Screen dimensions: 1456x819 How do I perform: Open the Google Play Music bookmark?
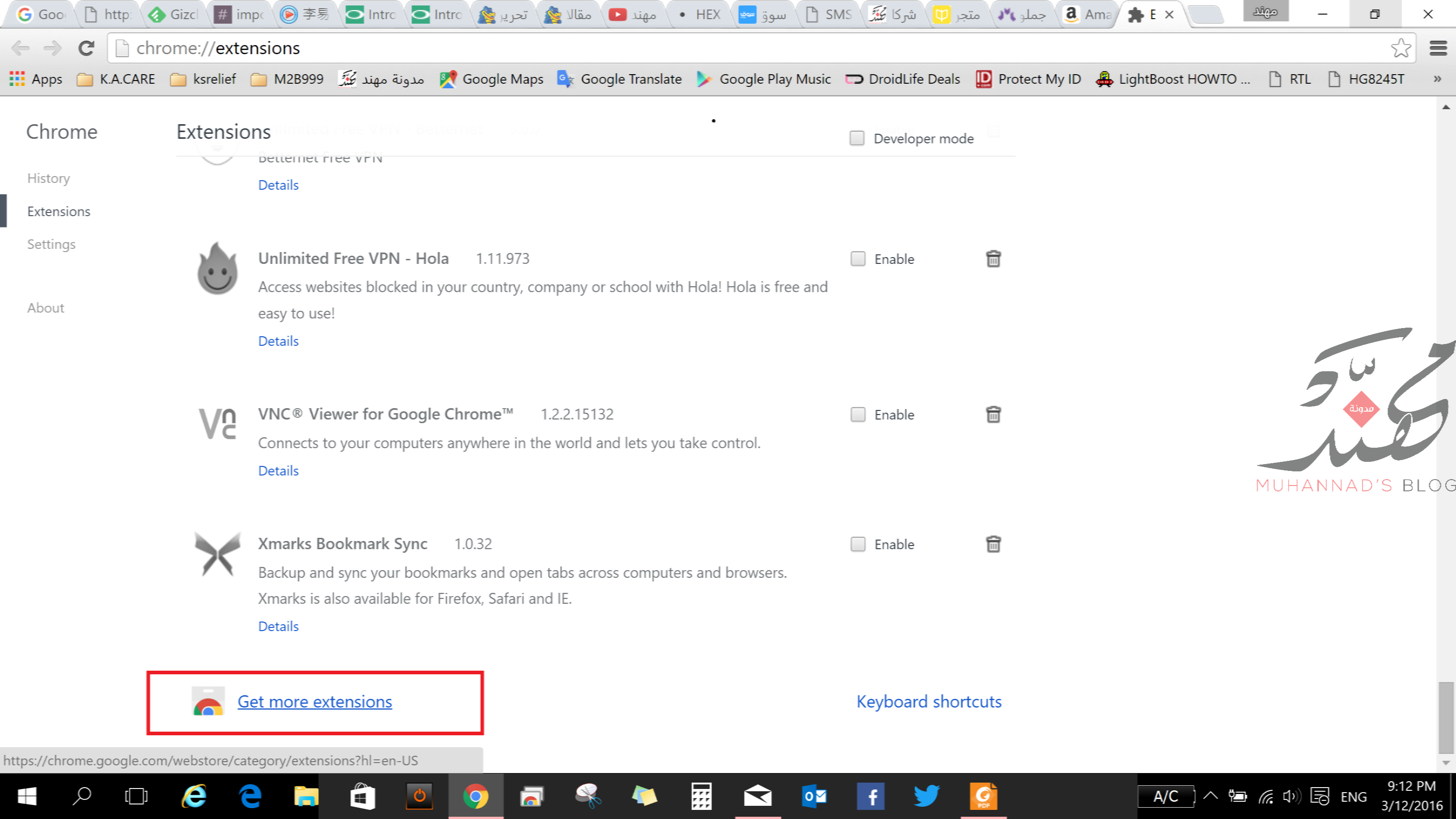pyautogui.click(x=763, y=79)
